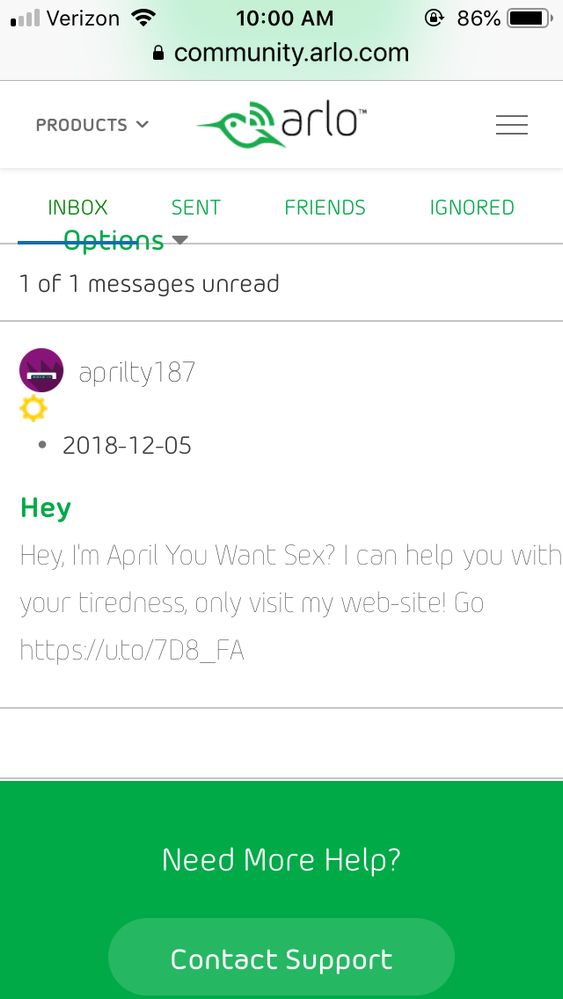Tap the padlock icon in address bar
This screenshot has width=563, height=999.
coord(159,53)
